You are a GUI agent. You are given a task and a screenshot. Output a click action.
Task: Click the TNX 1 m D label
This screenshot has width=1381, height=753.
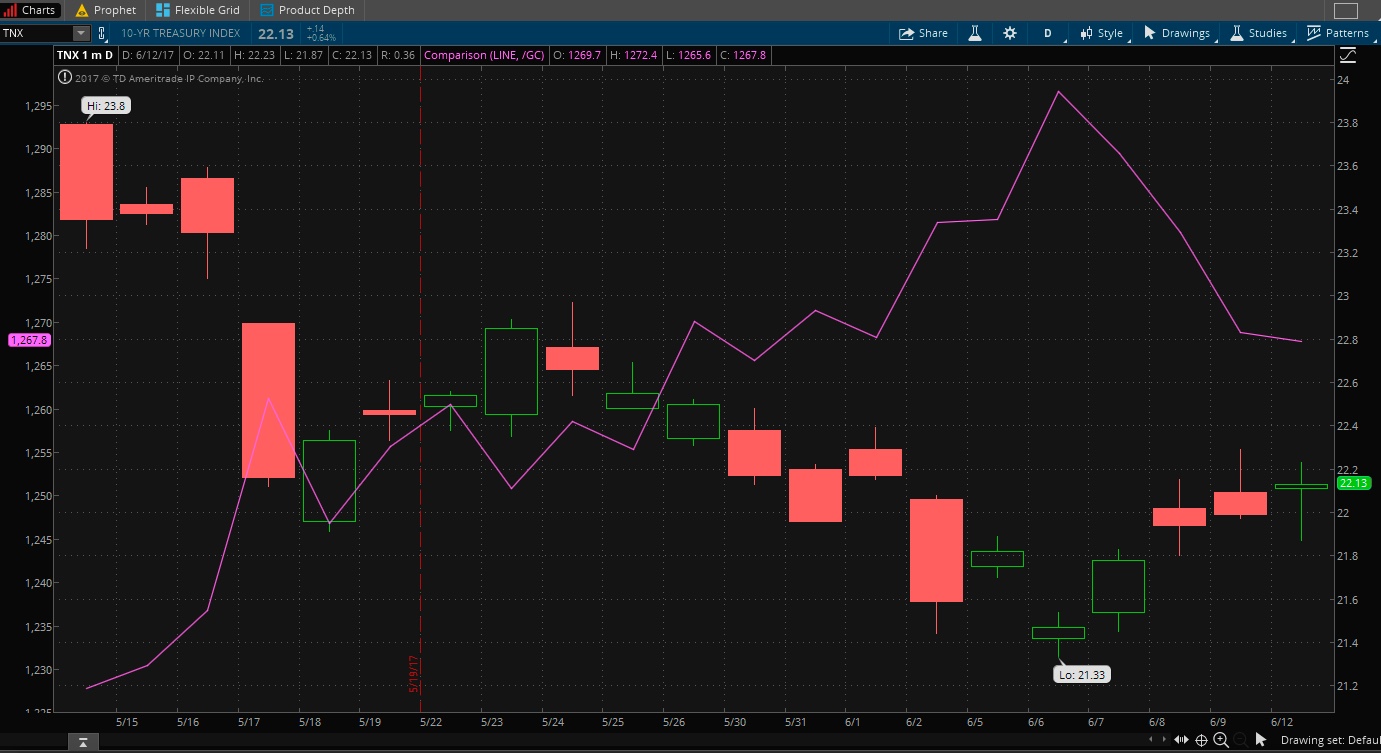pos(84,55)
